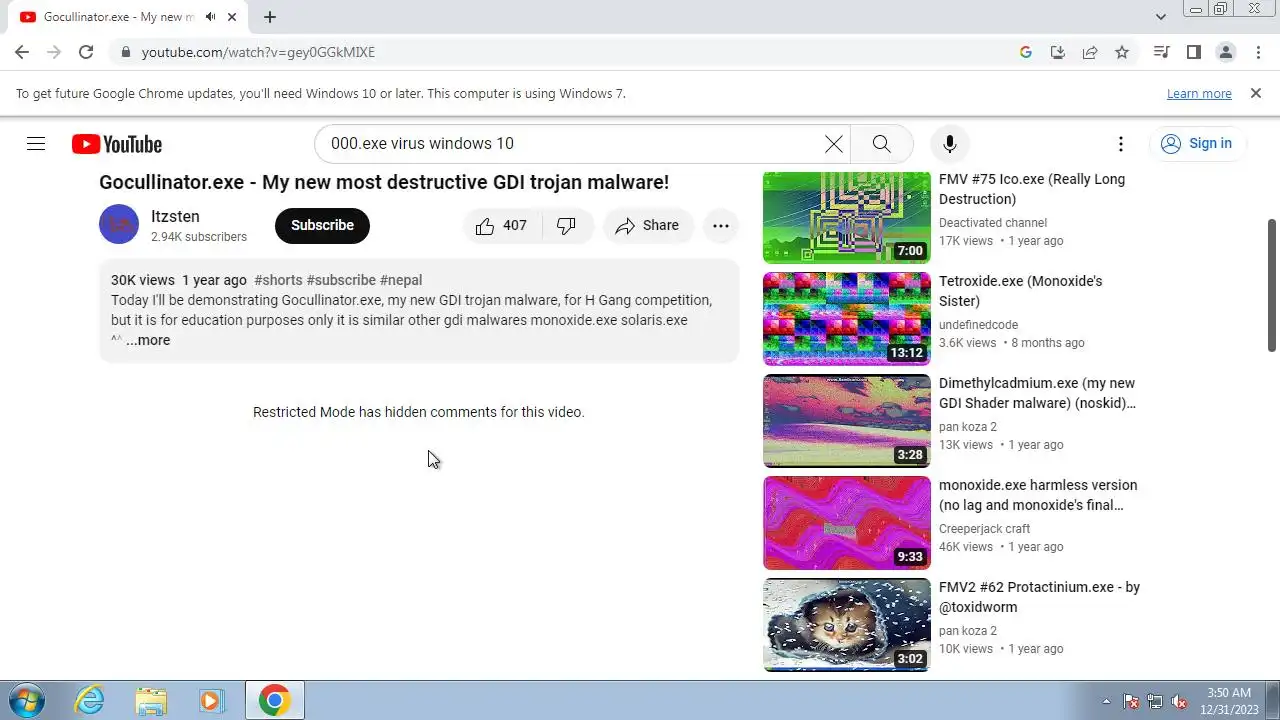Open Chrome media control button
Viewport: 1280px width, 720px height.
(1161, 52)
